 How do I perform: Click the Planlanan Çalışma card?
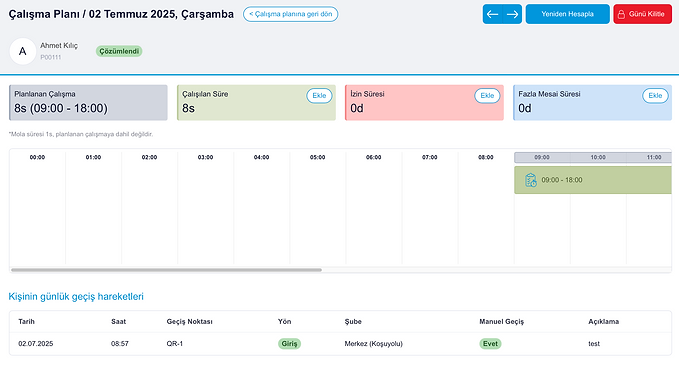pyautogui.click(x=88, y=103)
